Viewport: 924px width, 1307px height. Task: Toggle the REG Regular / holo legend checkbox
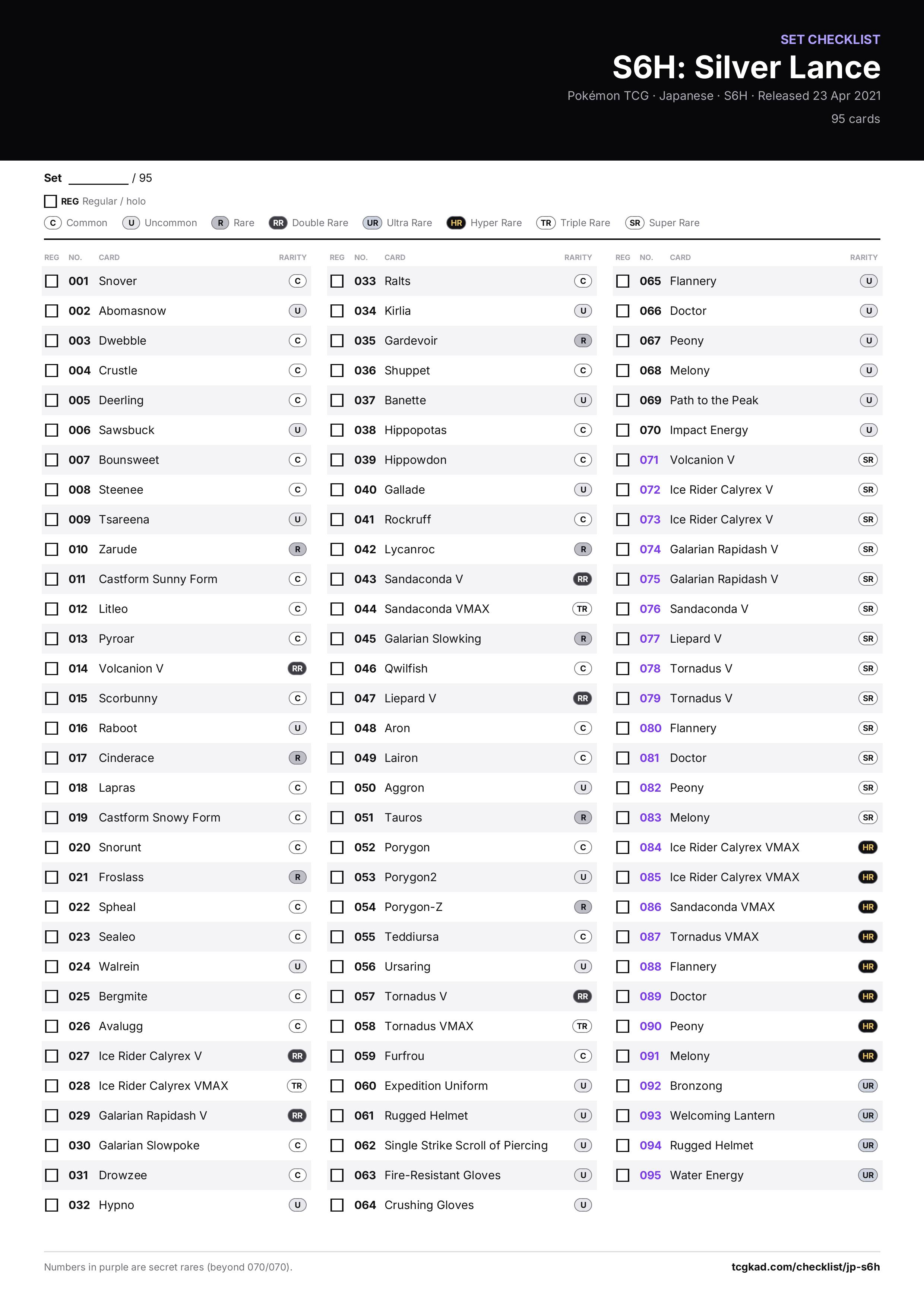pos(50,202)
